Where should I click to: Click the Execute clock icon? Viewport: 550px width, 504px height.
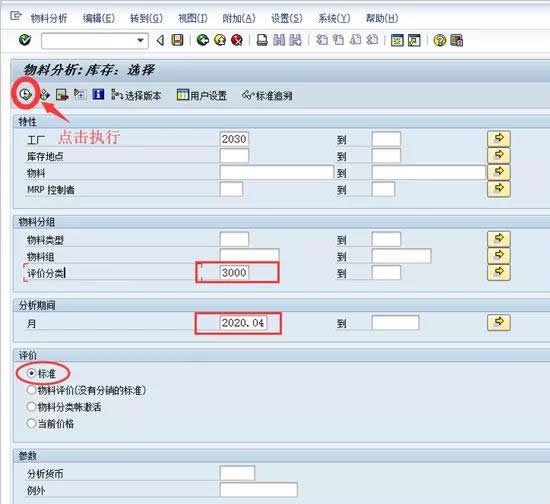pos(25,95)
